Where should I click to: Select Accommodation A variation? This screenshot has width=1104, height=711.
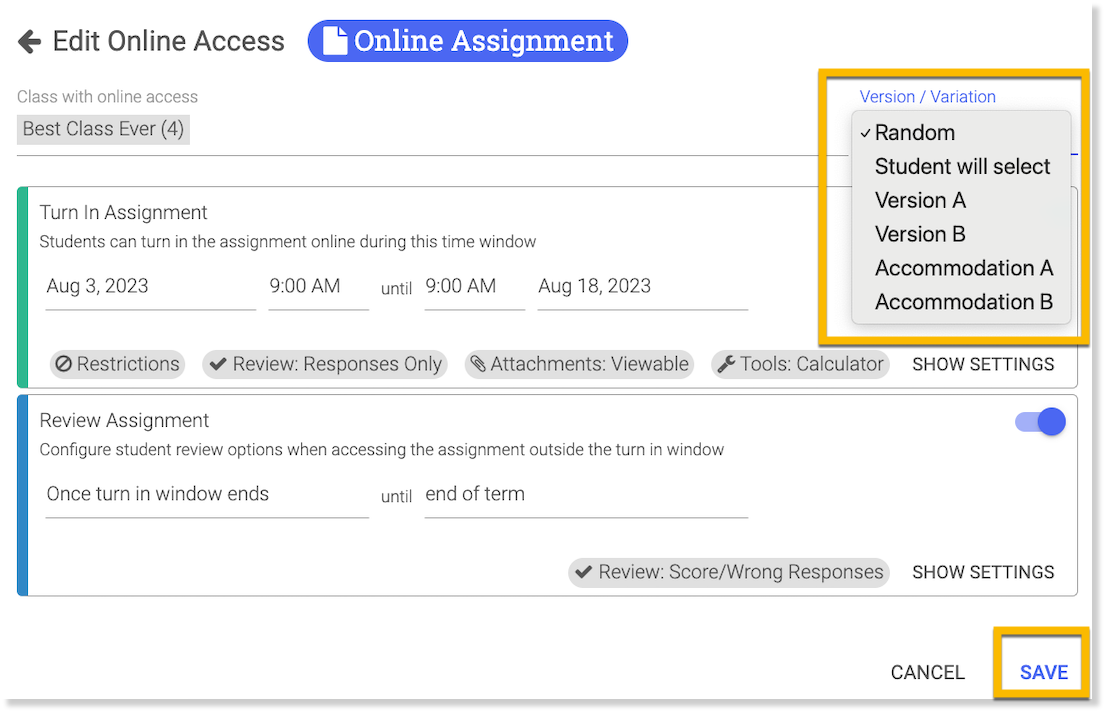pos(963,268)
